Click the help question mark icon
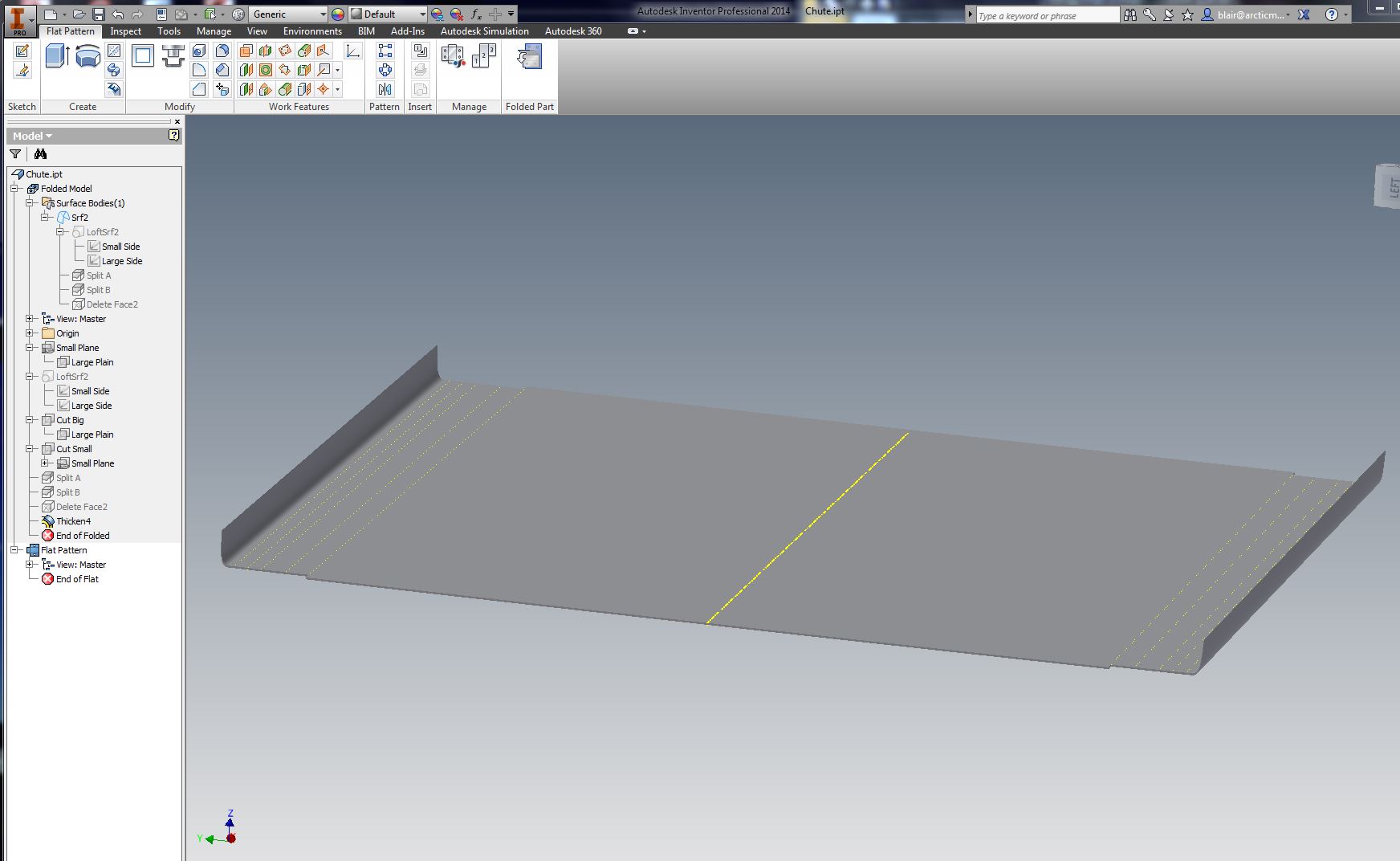Screen dimensions: 1400x861 point(1332,14)
